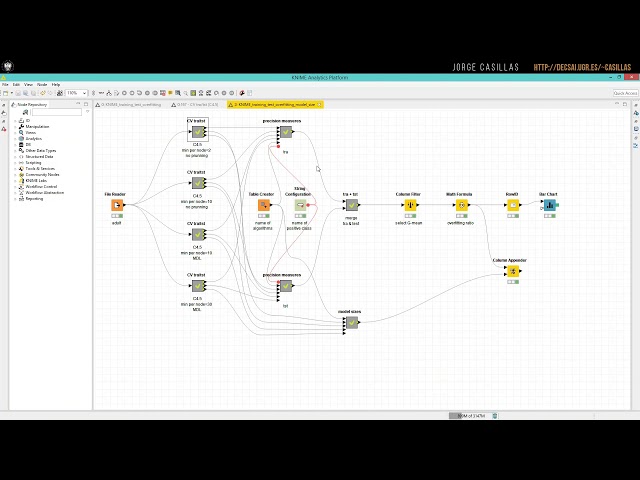Click the yellow annotation toolbar icon
Screen dimensions: 640x480
pos(170,93)
